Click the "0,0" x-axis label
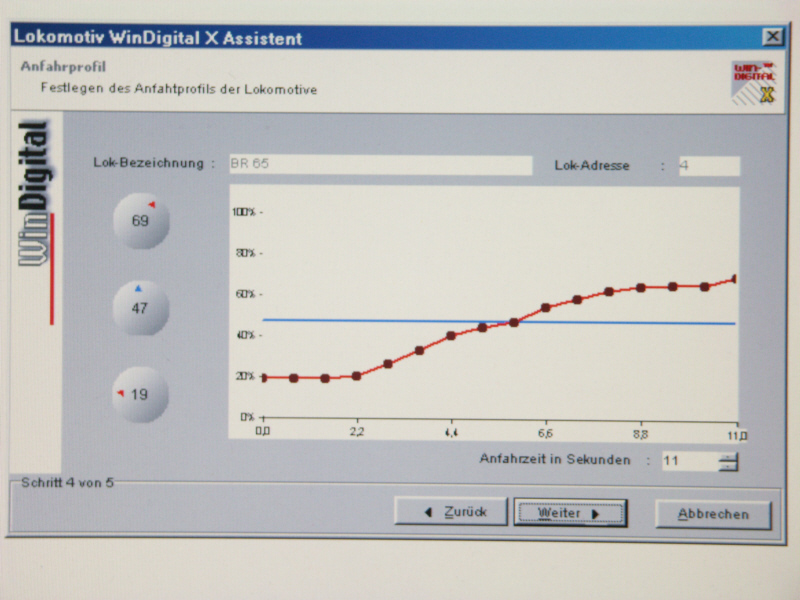The width and height of the screenshot is (800, 600). pos(263,432)
